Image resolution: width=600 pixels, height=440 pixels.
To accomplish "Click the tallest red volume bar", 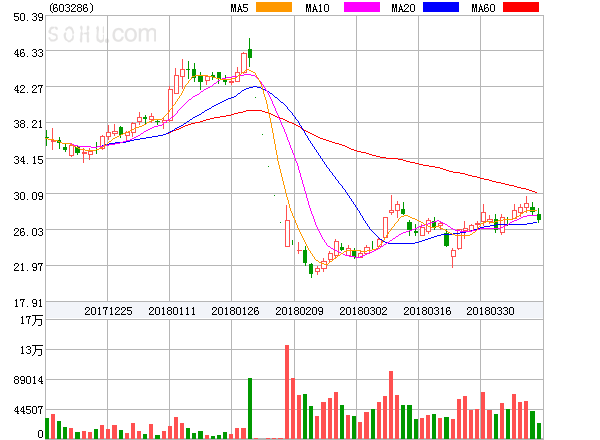I will (x=287, y=392).
